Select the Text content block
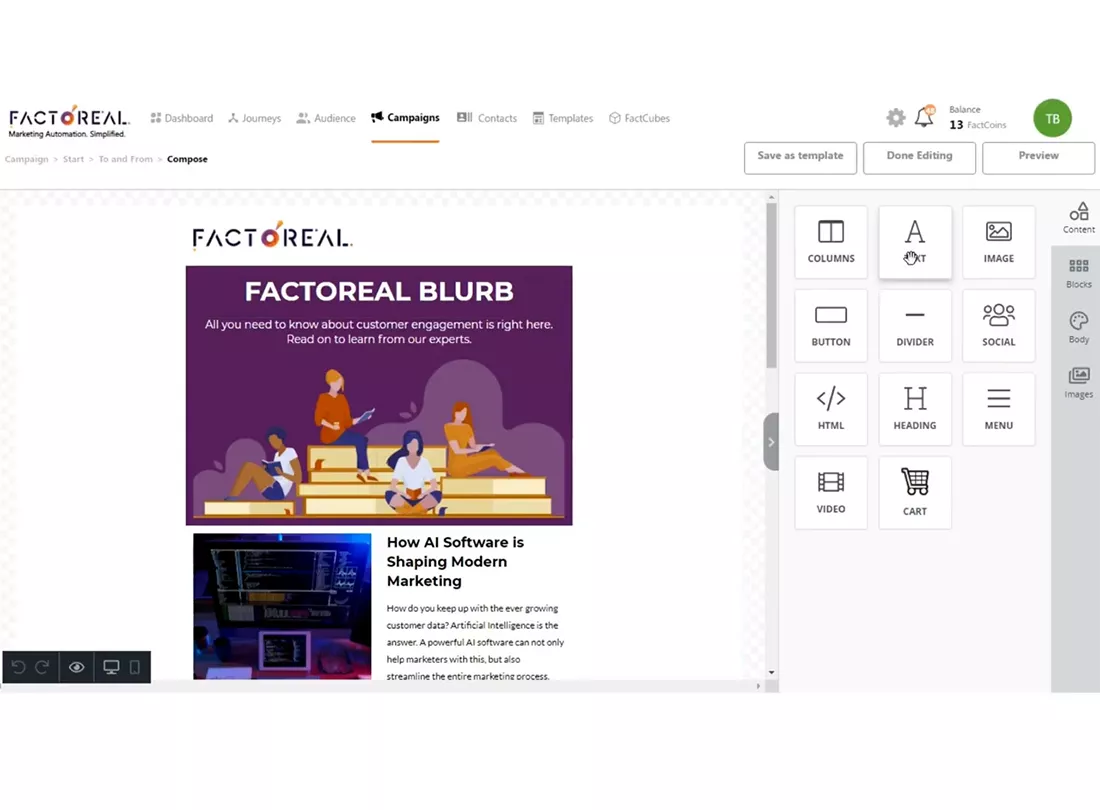 point(915,242)
